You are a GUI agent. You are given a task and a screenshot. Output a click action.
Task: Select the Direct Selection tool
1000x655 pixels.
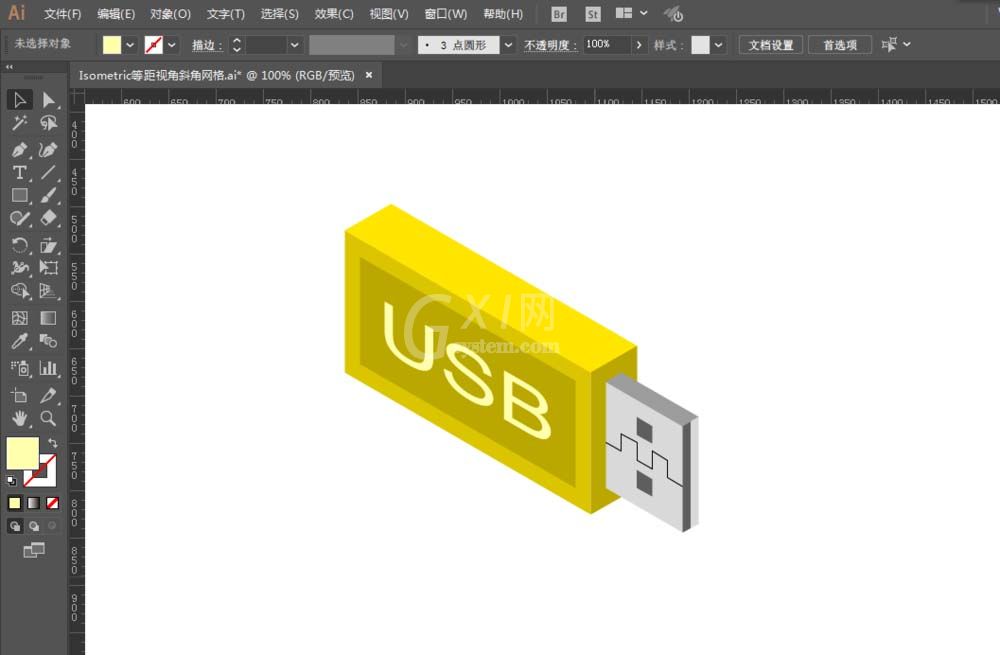pyautogui.click(x=48, y=100)
